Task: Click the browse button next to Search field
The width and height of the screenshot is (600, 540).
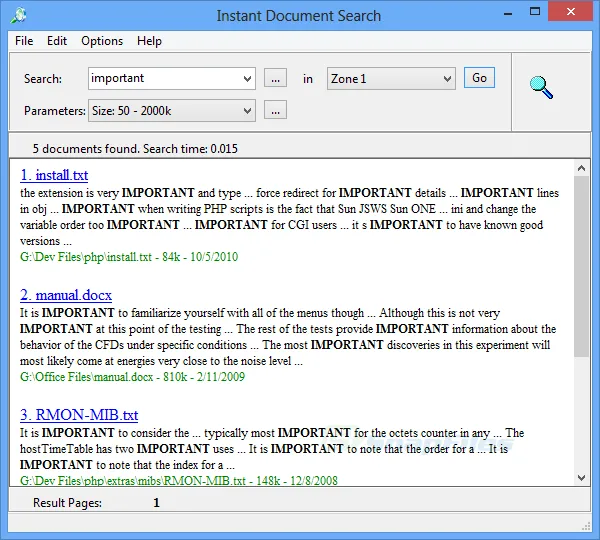Action: 275,78
